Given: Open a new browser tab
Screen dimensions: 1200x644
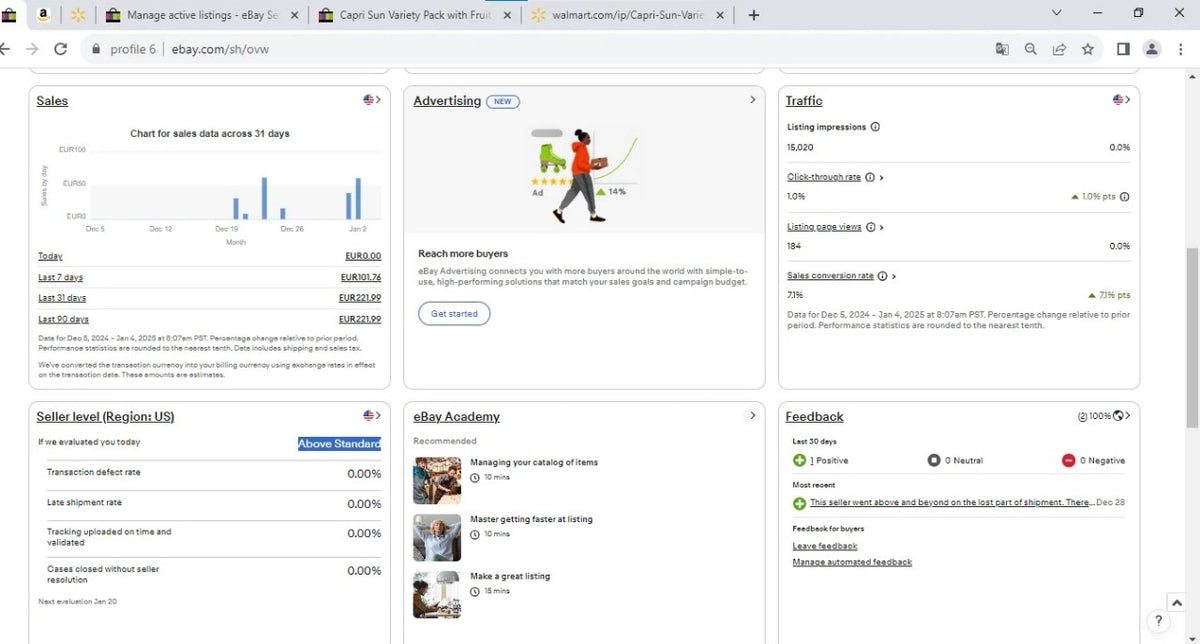Looking at the screenshot, I should click(754, 15).
